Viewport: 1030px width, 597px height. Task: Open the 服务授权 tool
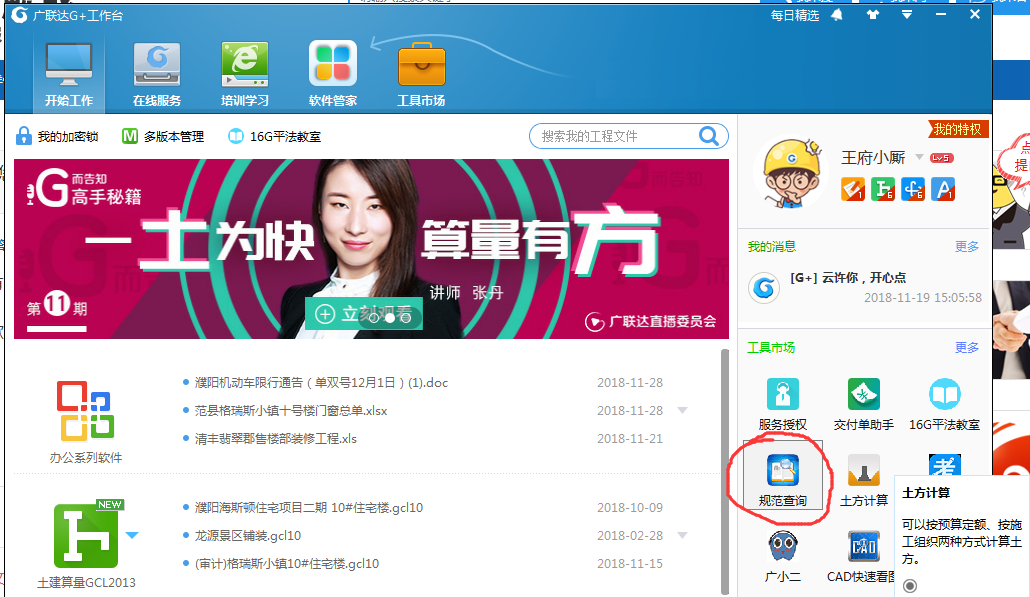[782, 405]
